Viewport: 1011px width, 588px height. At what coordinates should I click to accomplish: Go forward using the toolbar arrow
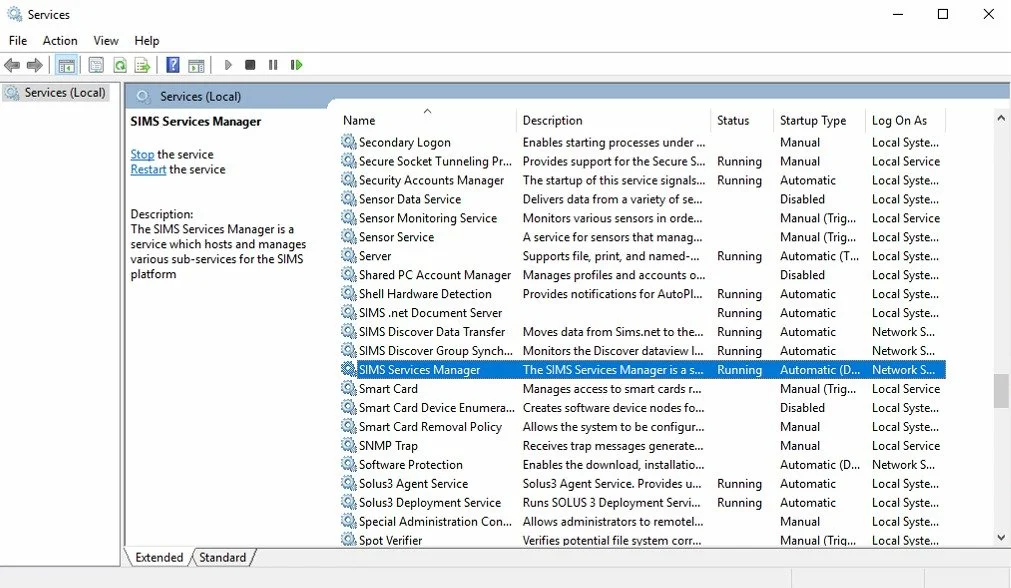[x=35, y=65]
